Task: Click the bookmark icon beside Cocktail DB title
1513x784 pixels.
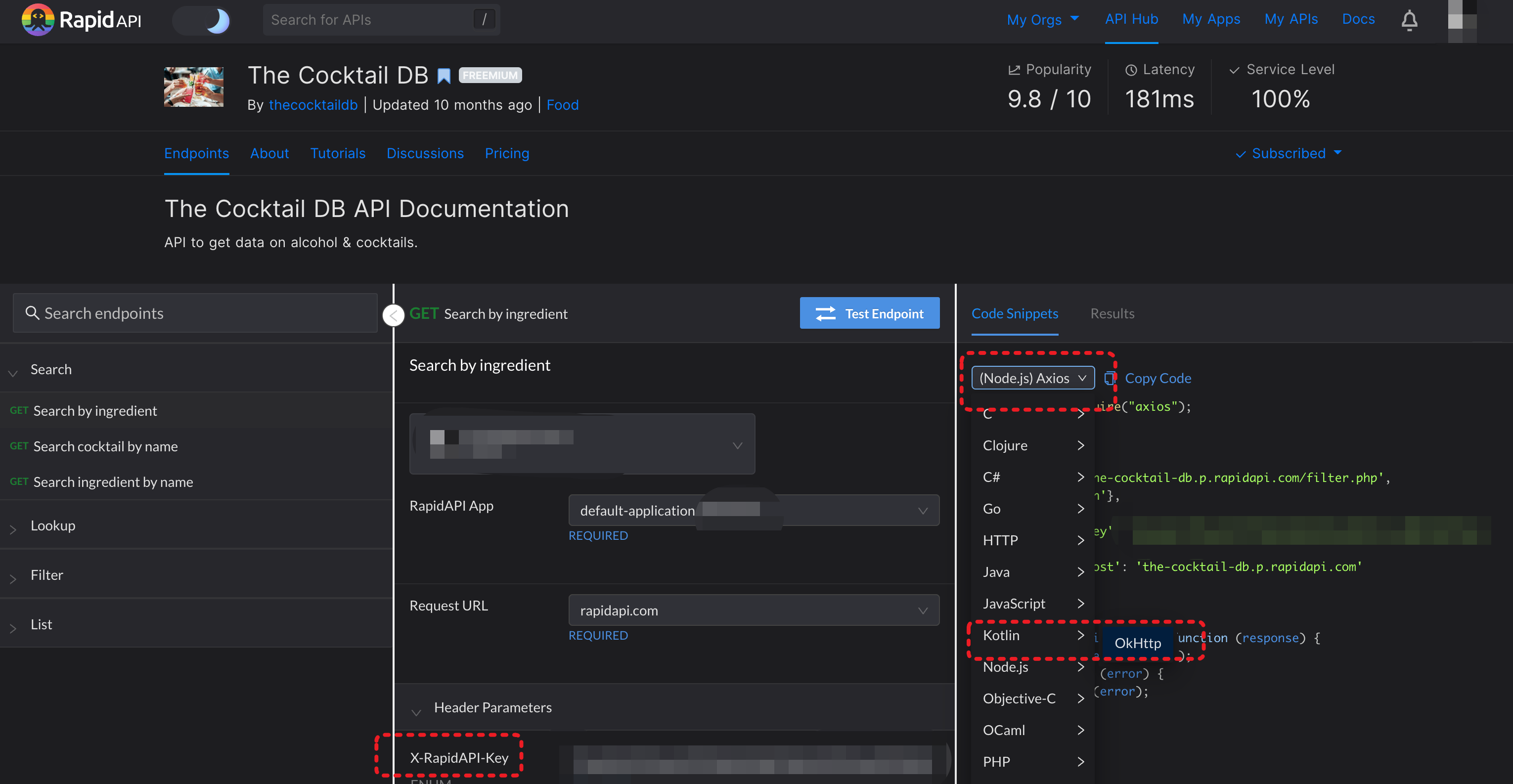Action: point(444,76)
